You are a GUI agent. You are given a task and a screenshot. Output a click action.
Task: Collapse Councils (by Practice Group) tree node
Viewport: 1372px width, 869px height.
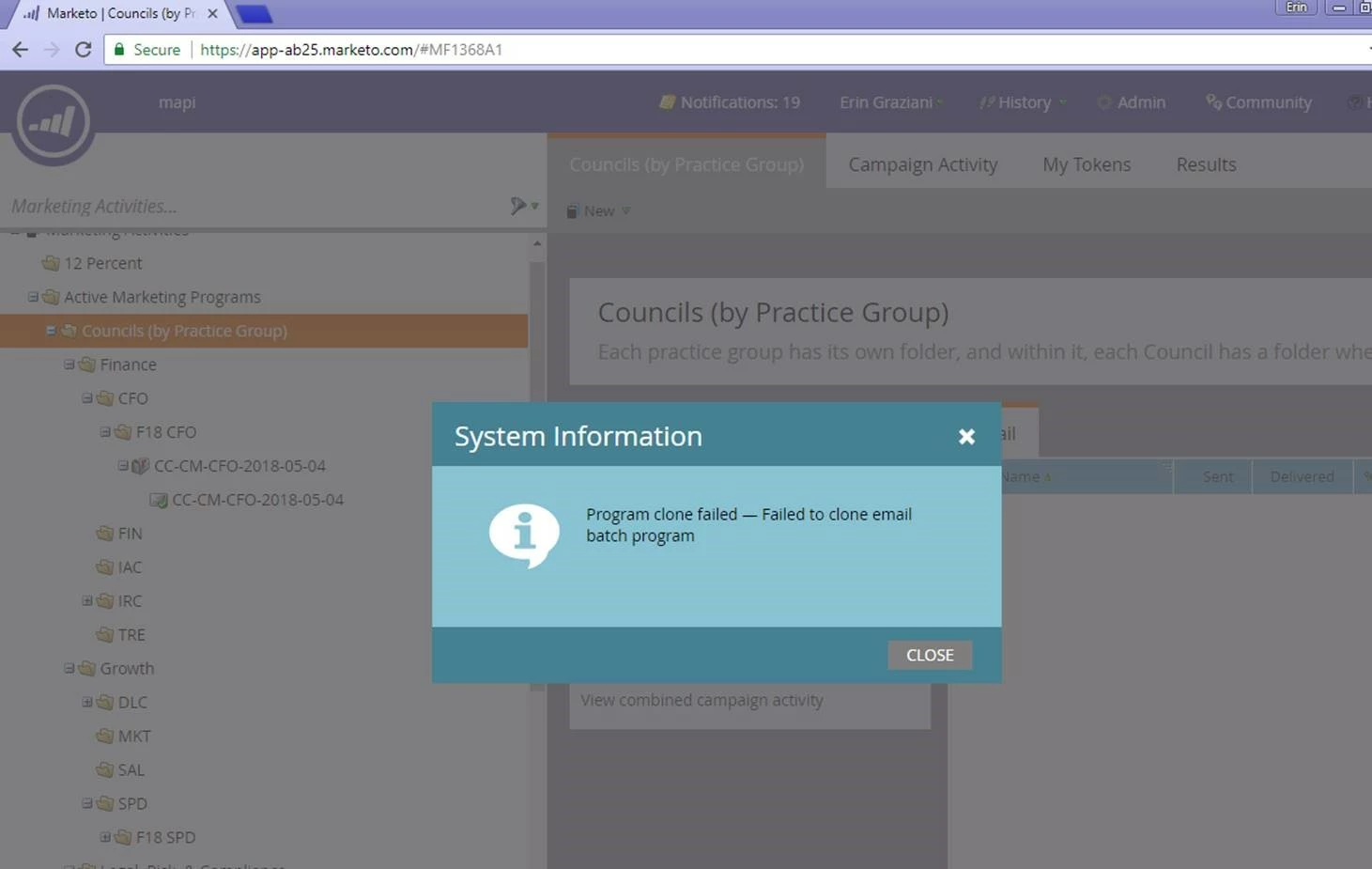point(51,331)
